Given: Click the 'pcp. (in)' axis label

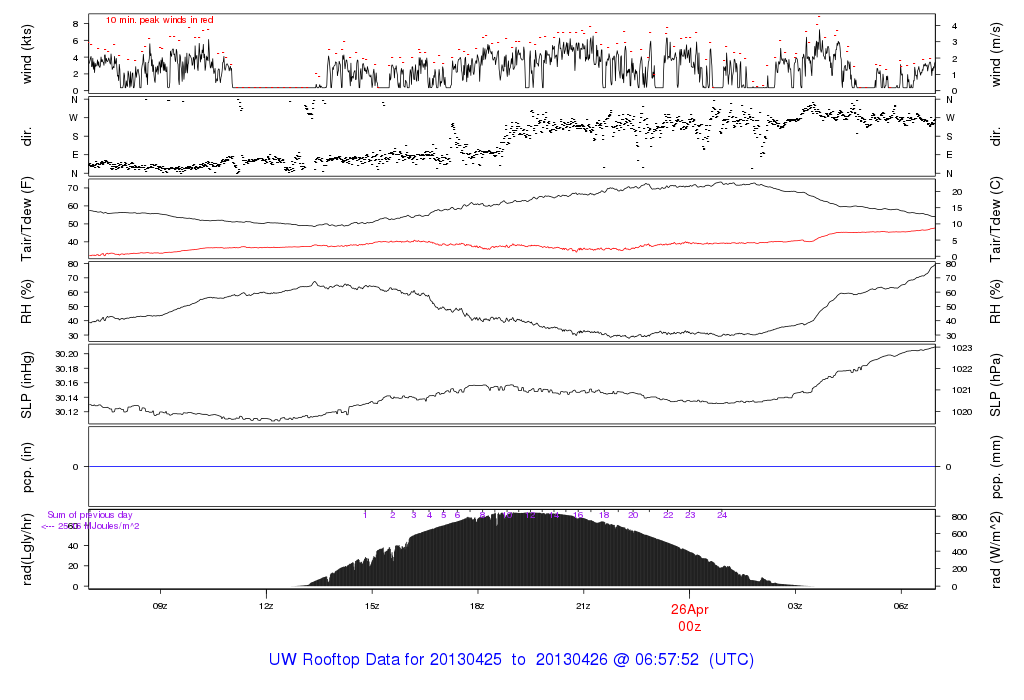Looking at the screenshot, I should (27, 465).
